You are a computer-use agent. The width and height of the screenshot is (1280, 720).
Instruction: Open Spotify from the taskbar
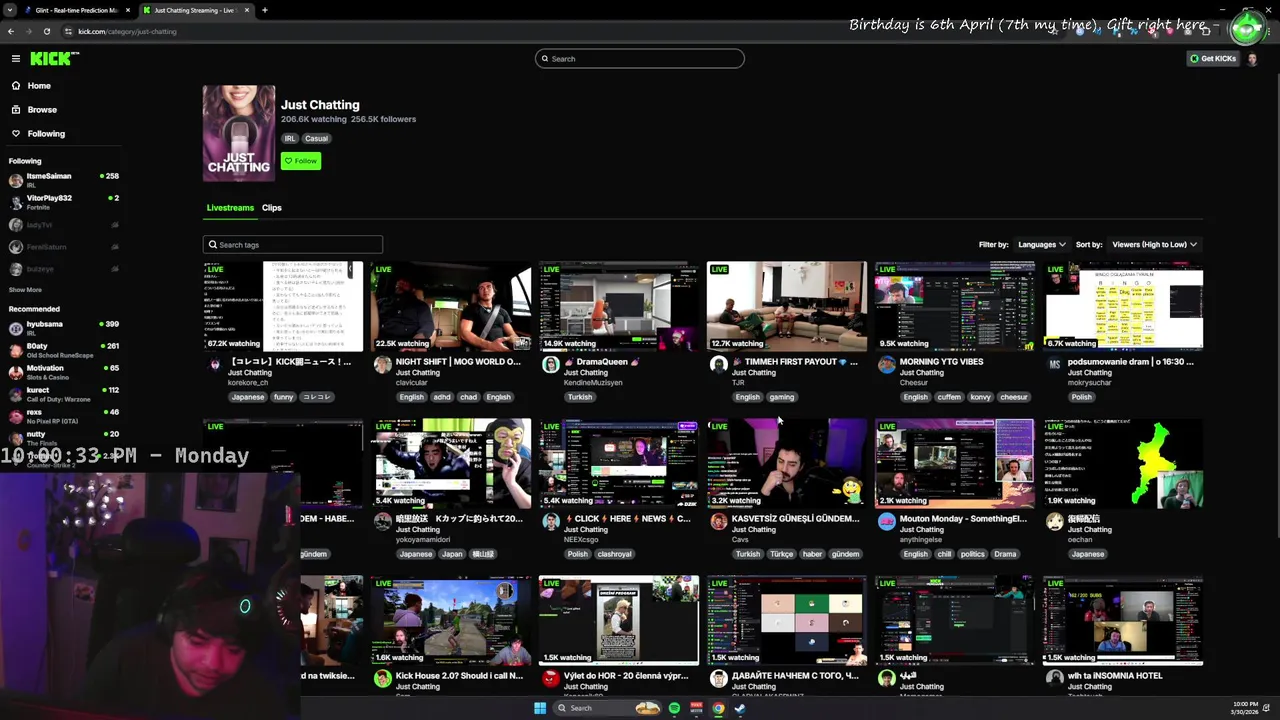[674, 708]
